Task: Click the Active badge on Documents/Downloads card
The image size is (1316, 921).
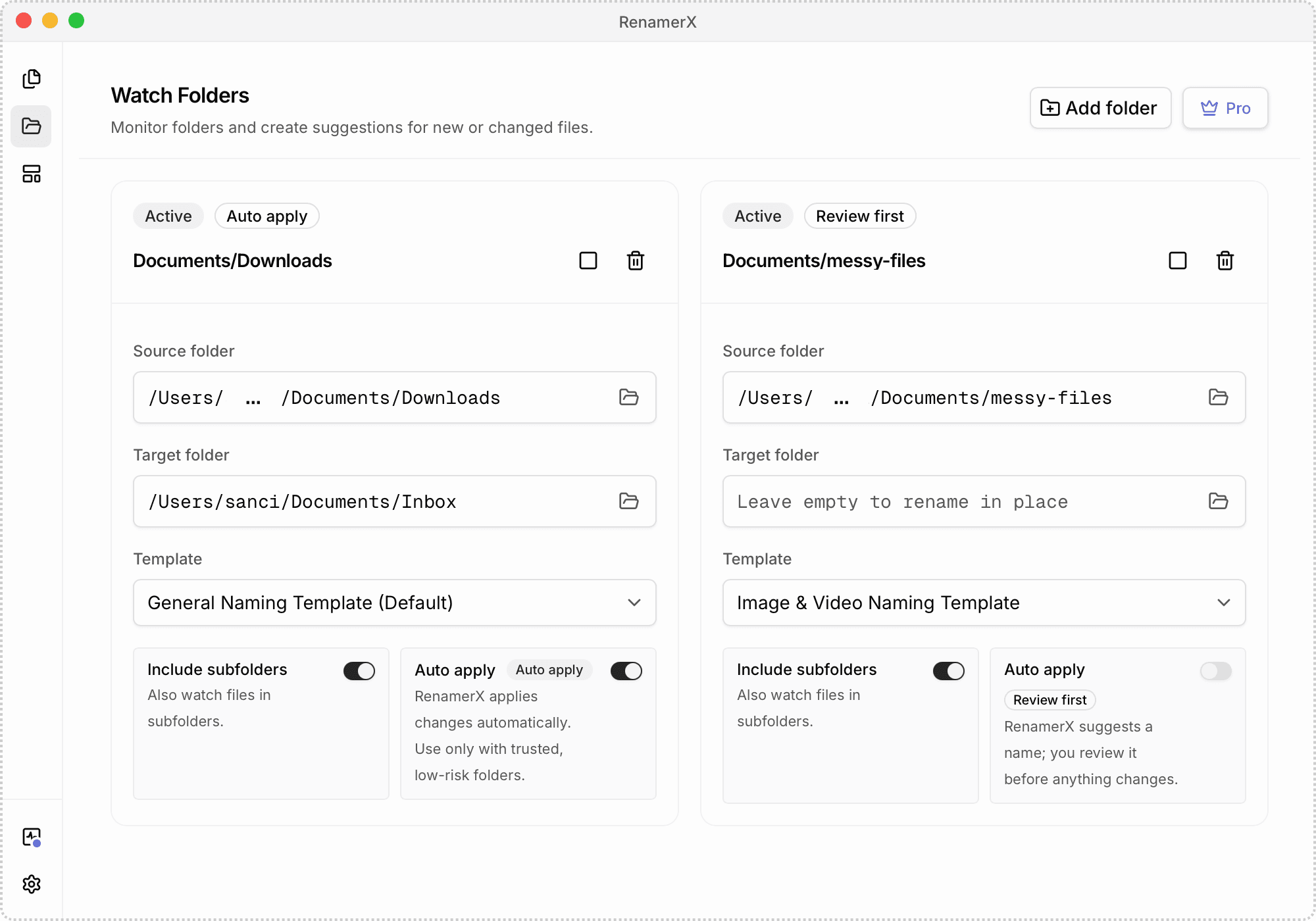Action: point(168,216)
